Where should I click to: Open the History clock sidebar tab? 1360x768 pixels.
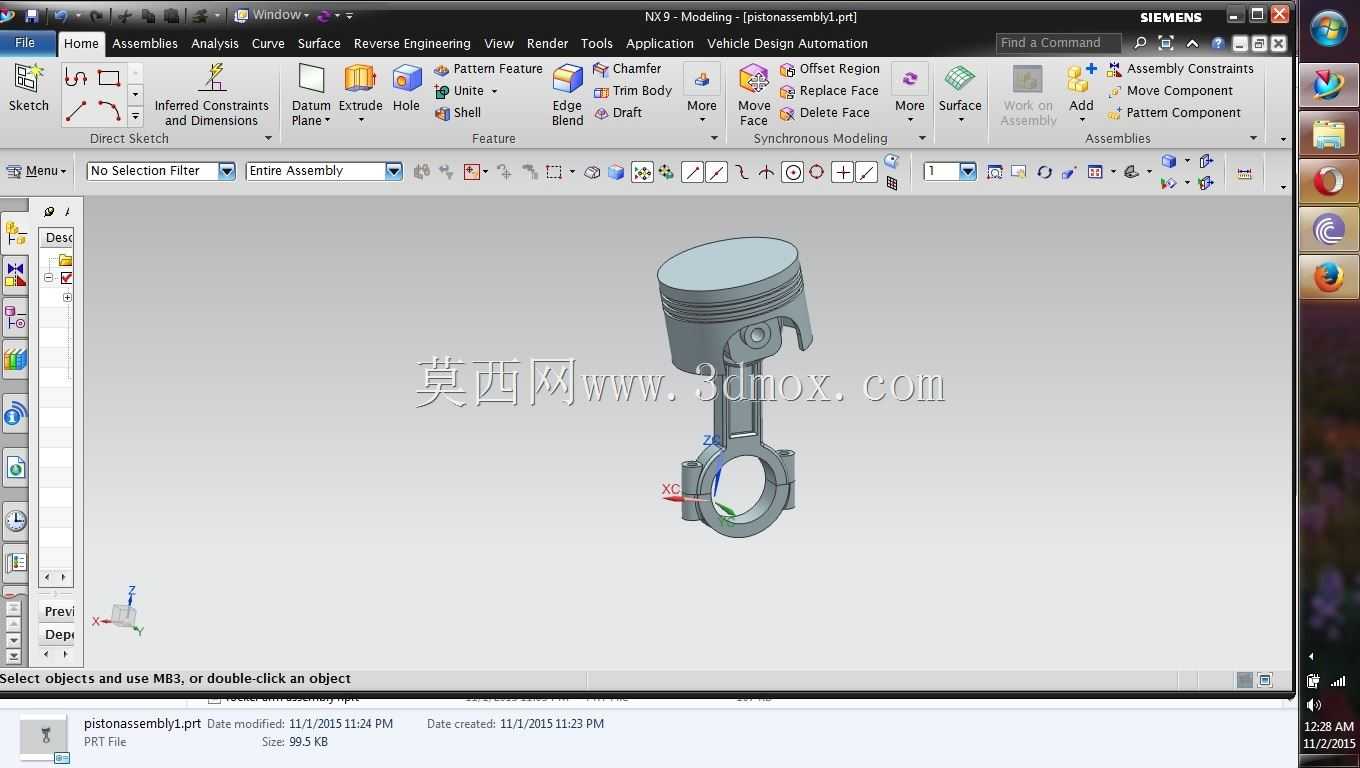[15, 521]
